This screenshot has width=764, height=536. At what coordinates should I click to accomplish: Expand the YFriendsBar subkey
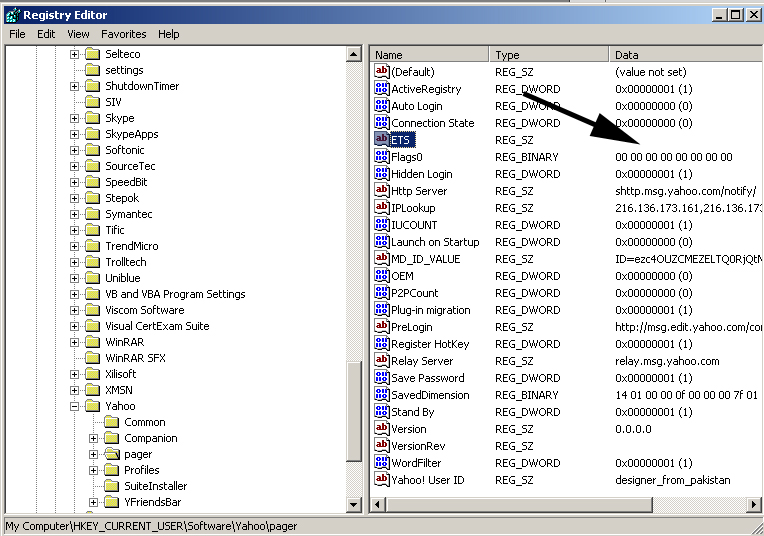tap(94, 502)
